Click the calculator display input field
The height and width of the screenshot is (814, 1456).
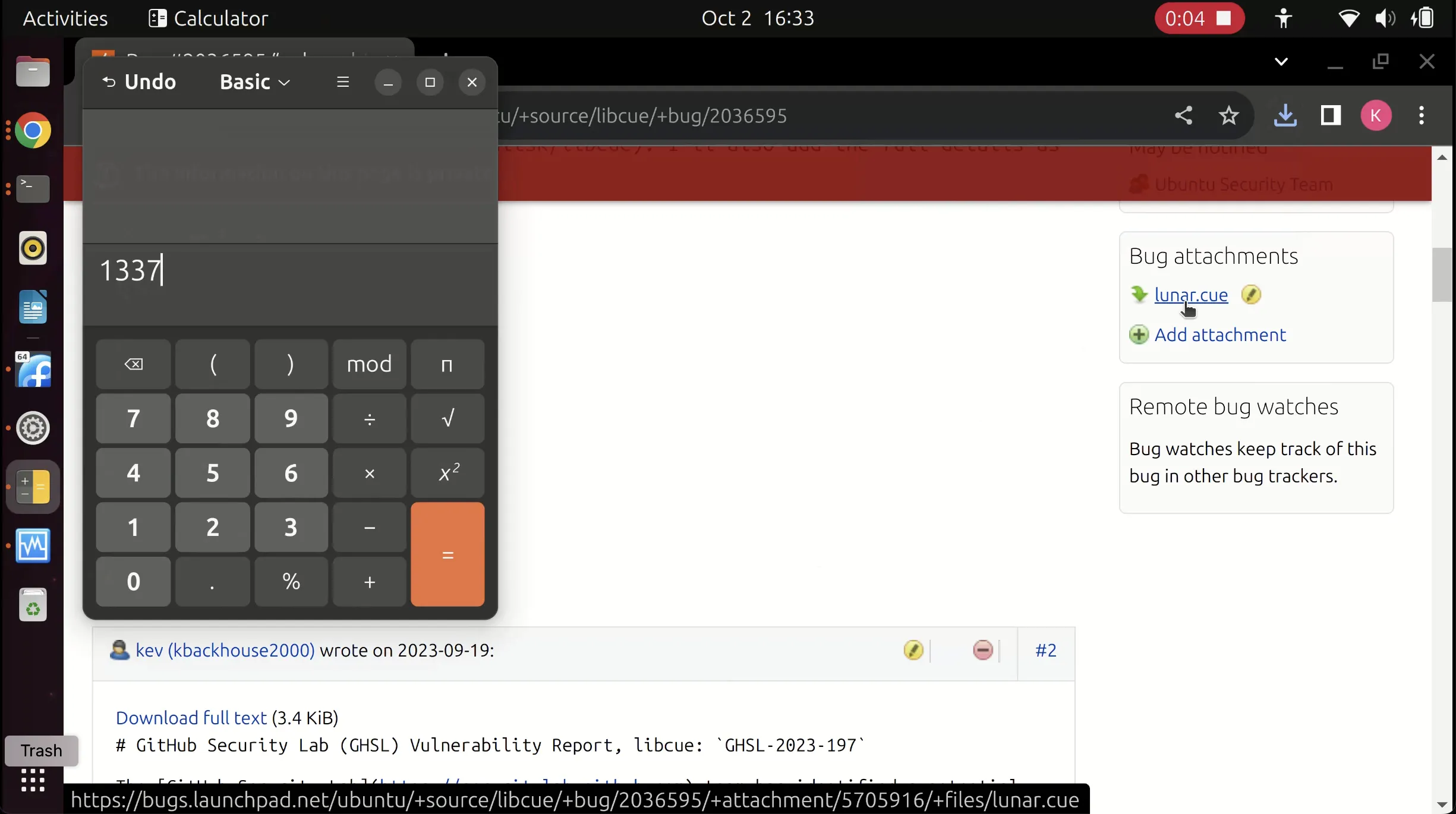click(290, 270)
